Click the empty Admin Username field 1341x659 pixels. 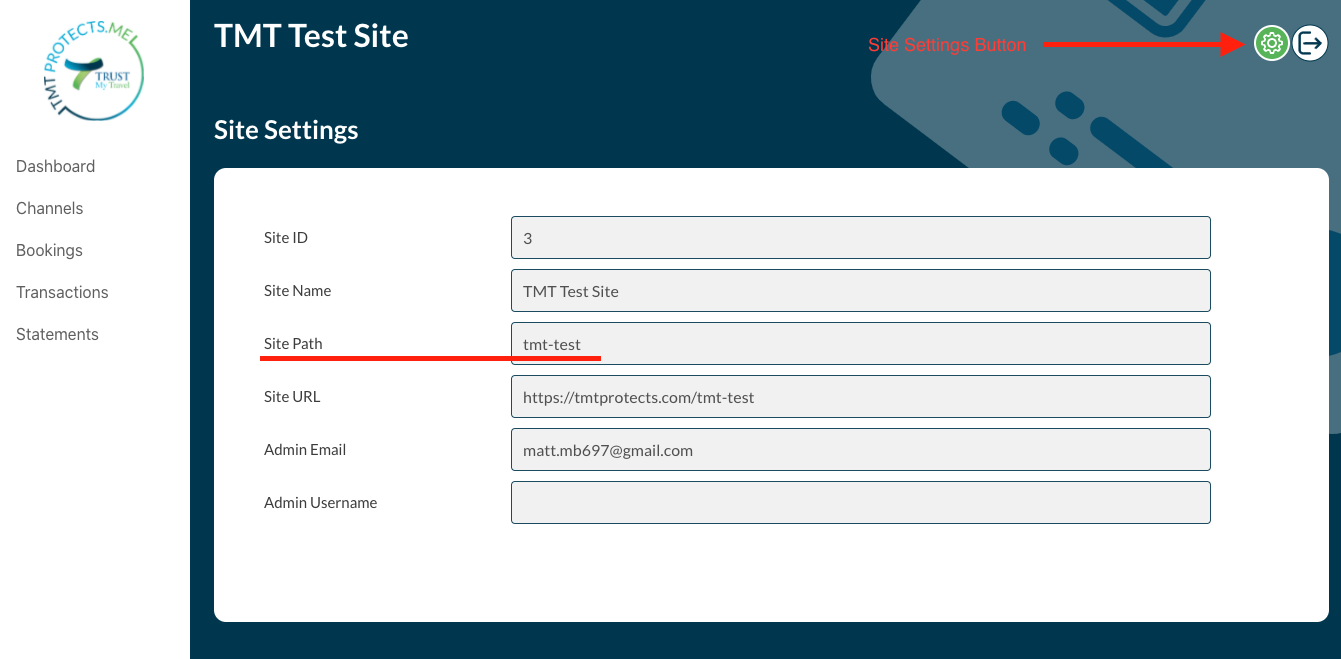(x=860, y=502)
